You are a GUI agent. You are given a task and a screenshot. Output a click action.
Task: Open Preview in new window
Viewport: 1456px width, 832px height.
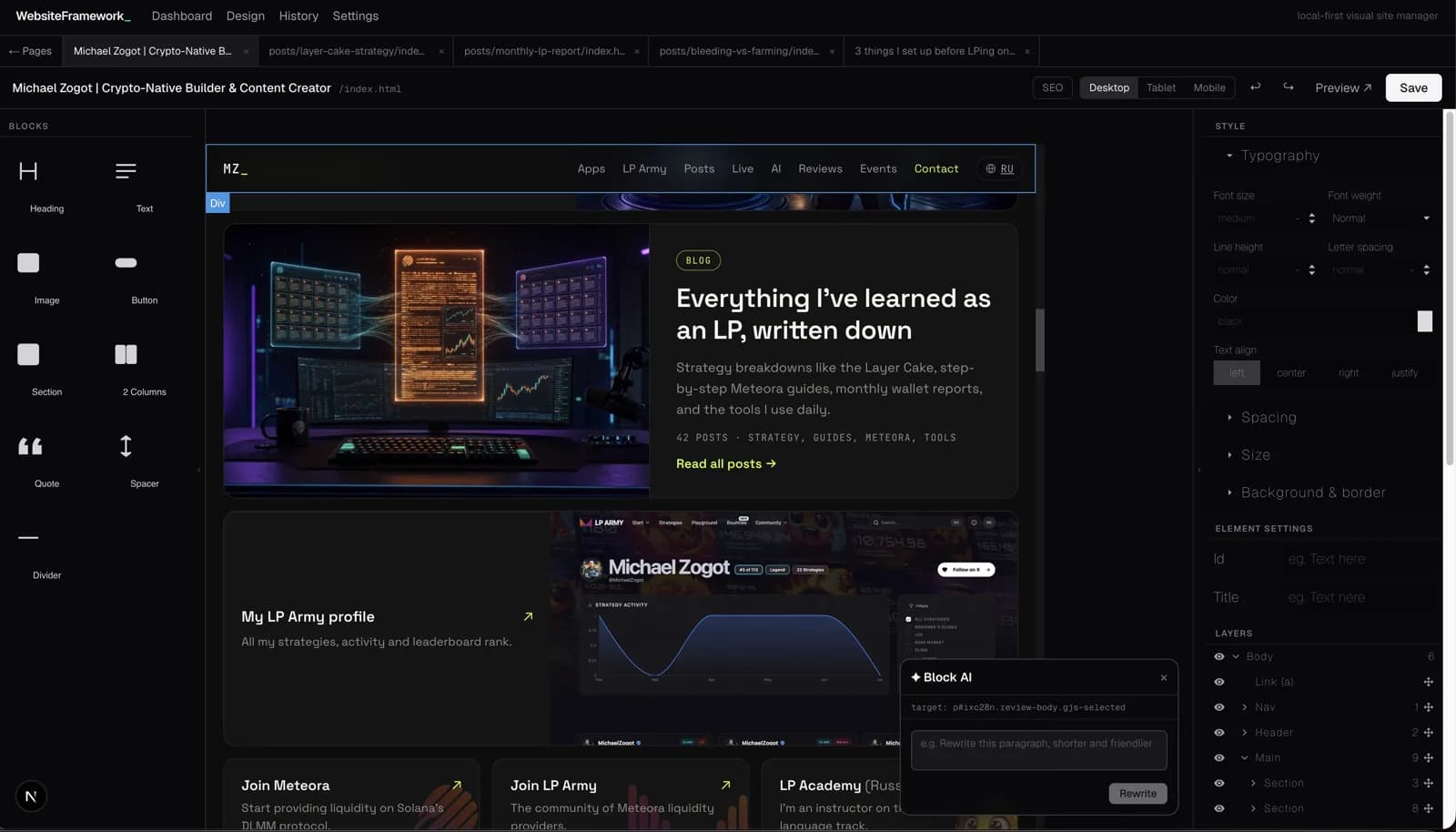pyautogui.click(x=1343, y=87)
